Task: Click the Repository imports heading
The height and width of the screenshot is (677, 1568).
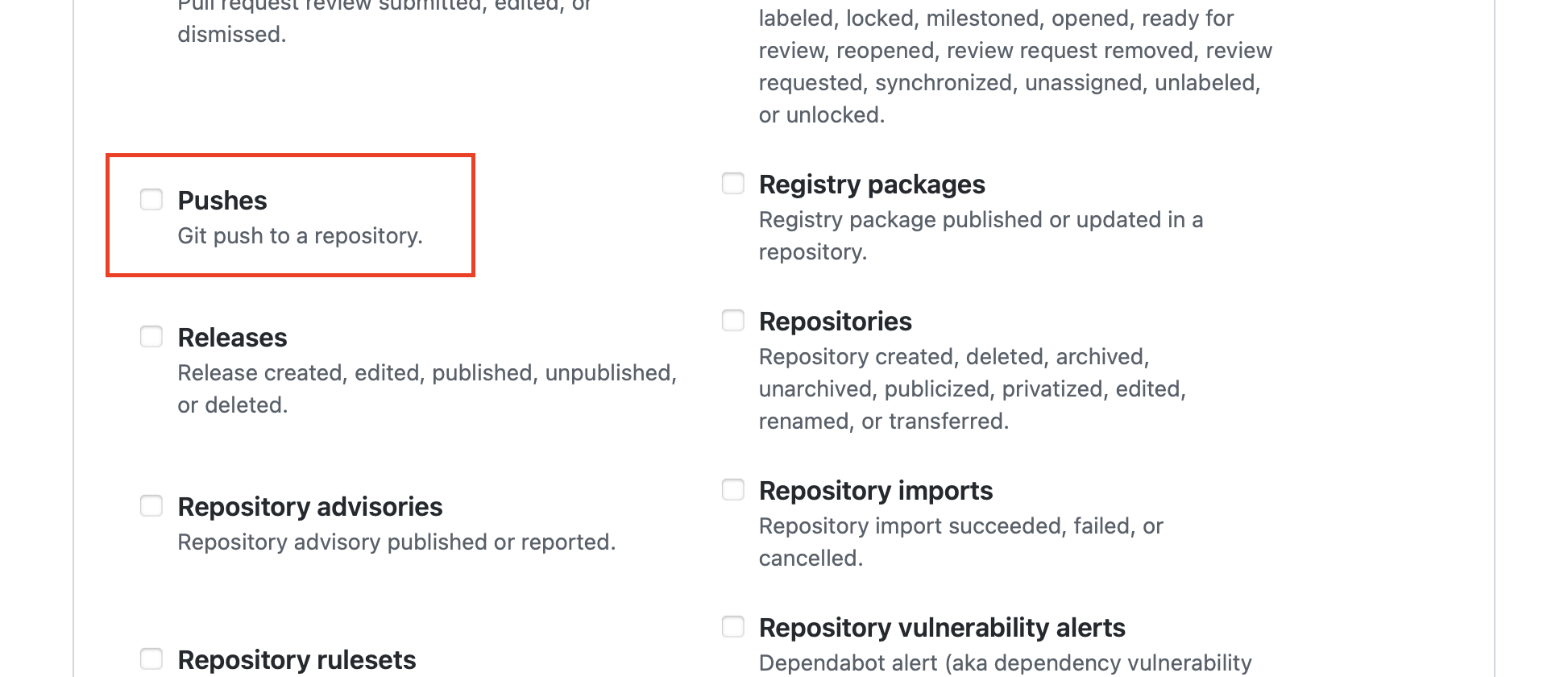Action: [876, 491]
